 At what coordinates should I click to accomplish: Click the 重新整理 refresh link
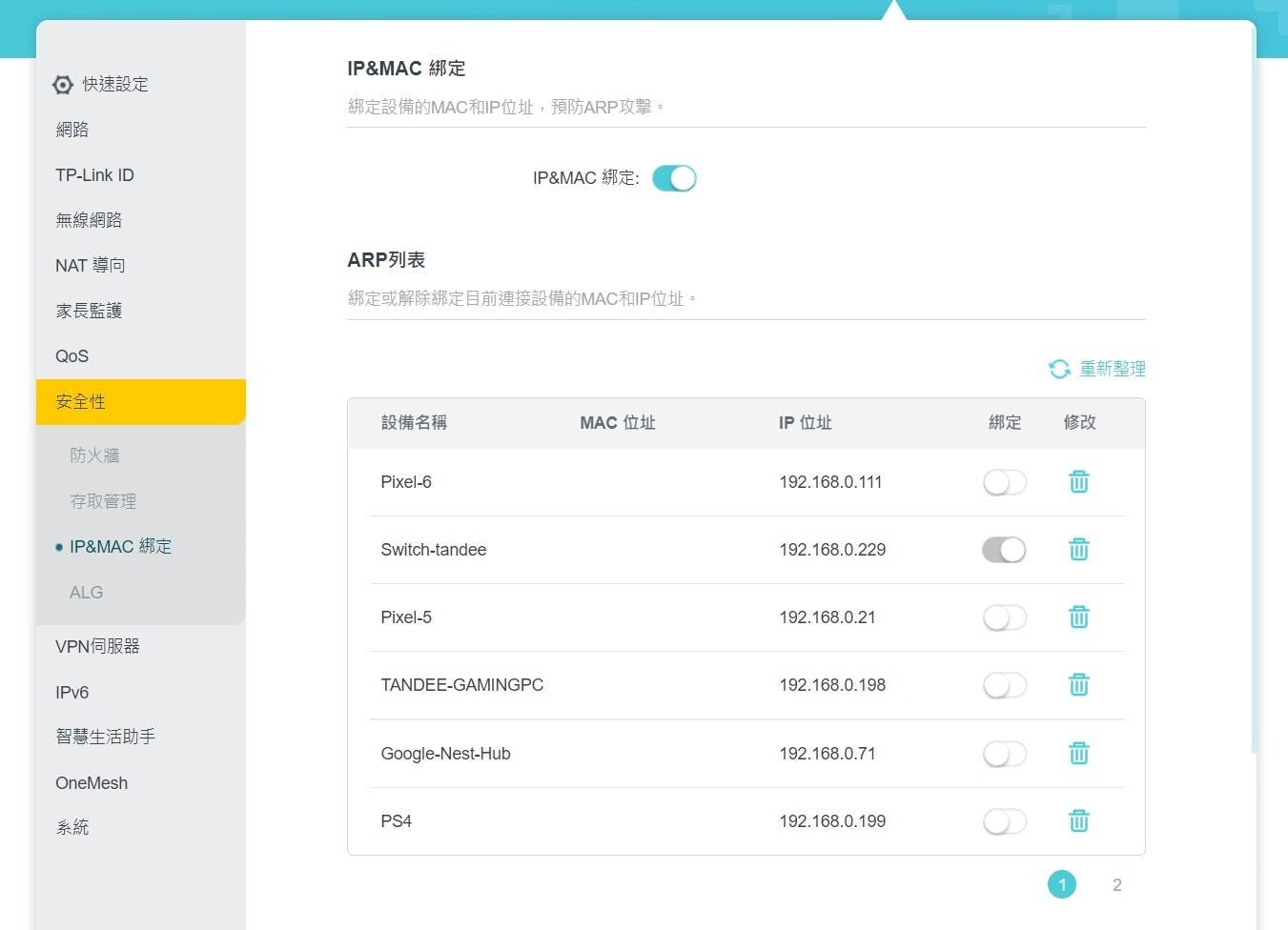coord(1112,369)
